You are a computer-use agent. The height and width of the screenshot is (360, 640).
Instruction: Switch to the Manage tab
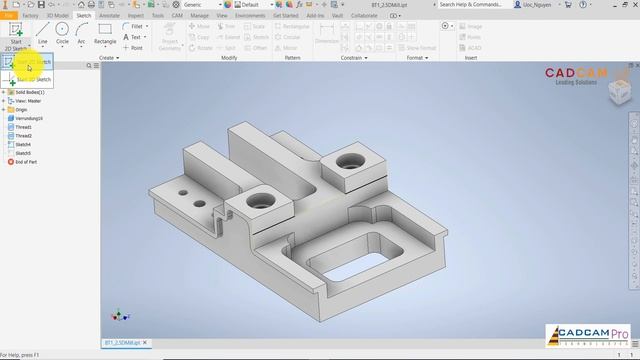[x=199, y=16]
